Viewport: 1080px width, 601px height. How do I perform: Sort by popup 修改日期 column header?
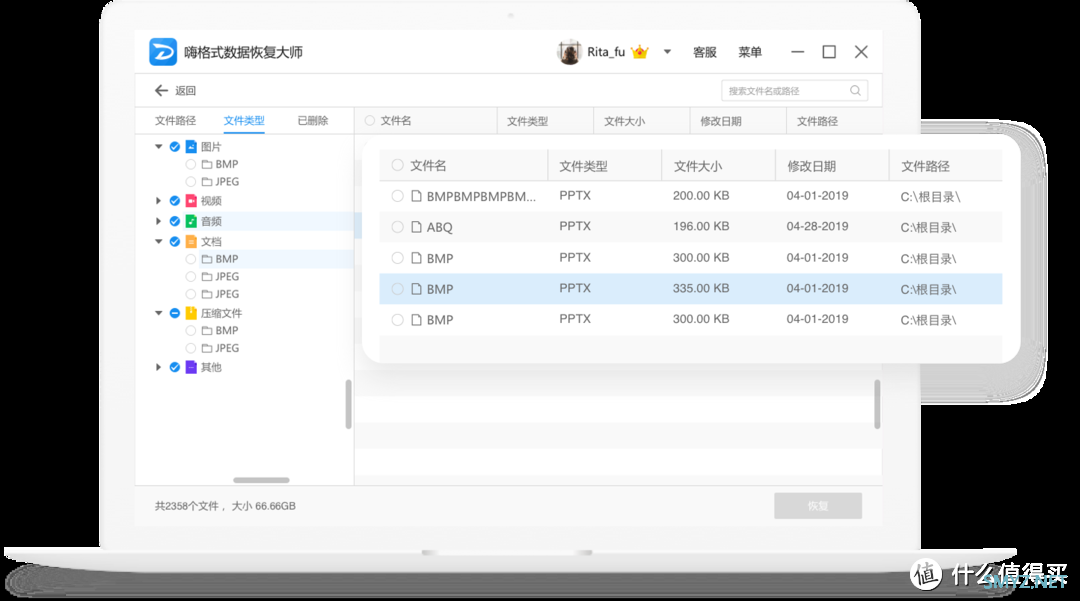[x=811, y=166]
